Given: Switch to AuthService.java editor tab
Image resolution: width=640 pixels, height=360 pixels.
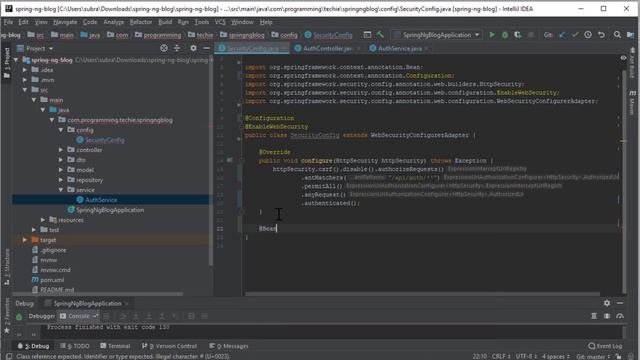Looking at the screenshot, I should pyautogui.click(x=400, y=48).
